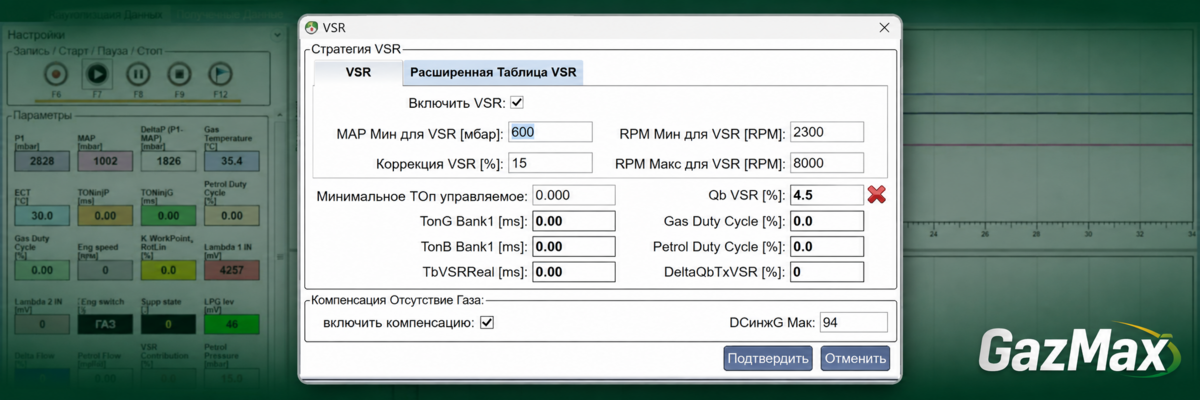Image resolution: width=1200 pixels, height=400 pixels.
Task: Click the Gas Temperature value 35.4
Action: click(x=231, y=161)
